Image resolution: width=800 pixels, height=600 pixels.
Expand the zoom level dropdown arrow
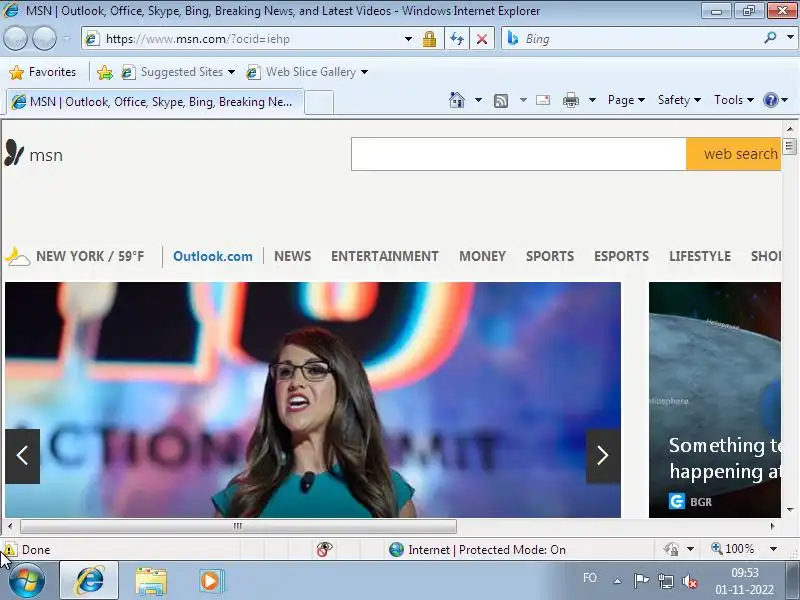773,549
